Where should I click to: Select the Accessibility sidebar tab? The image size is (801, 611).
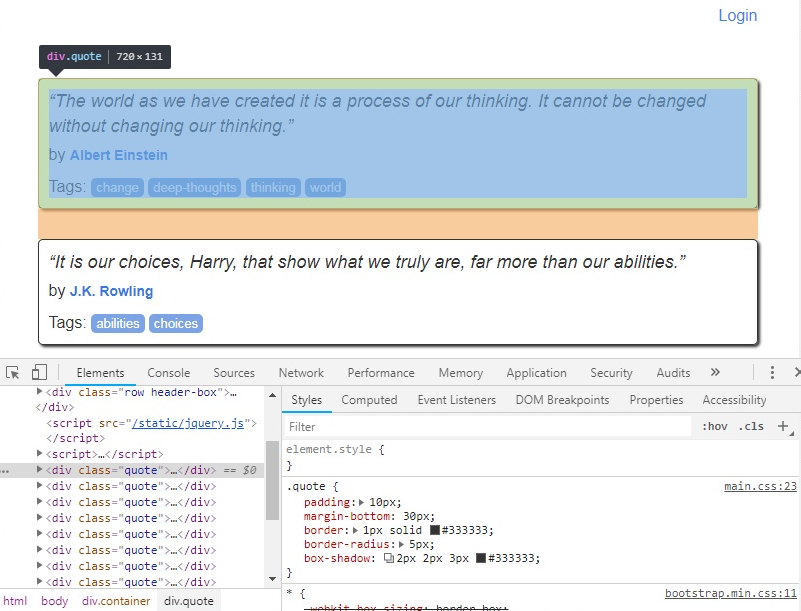(x=734, y=400)
